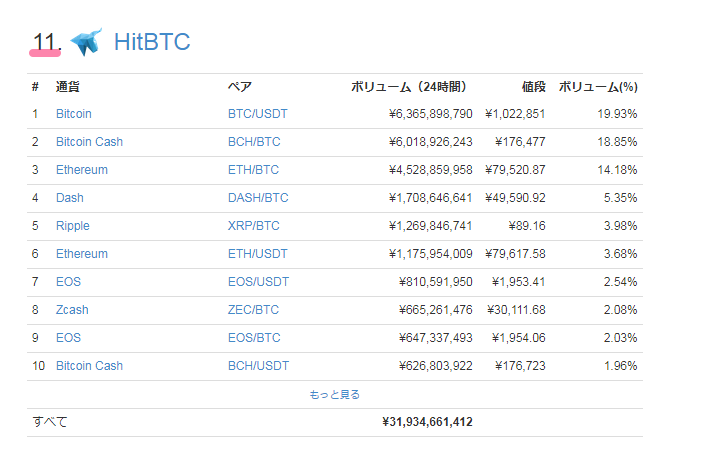Image resolution: width=713 pixels, height=455 pixels.
Task: Click the EOS/BTC pair link
Action: 253,338
